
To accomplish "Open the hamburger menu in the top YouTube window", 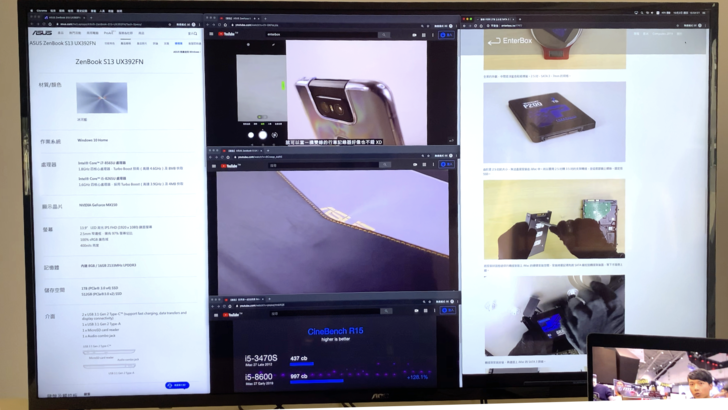I will click(x=211, y=34).
